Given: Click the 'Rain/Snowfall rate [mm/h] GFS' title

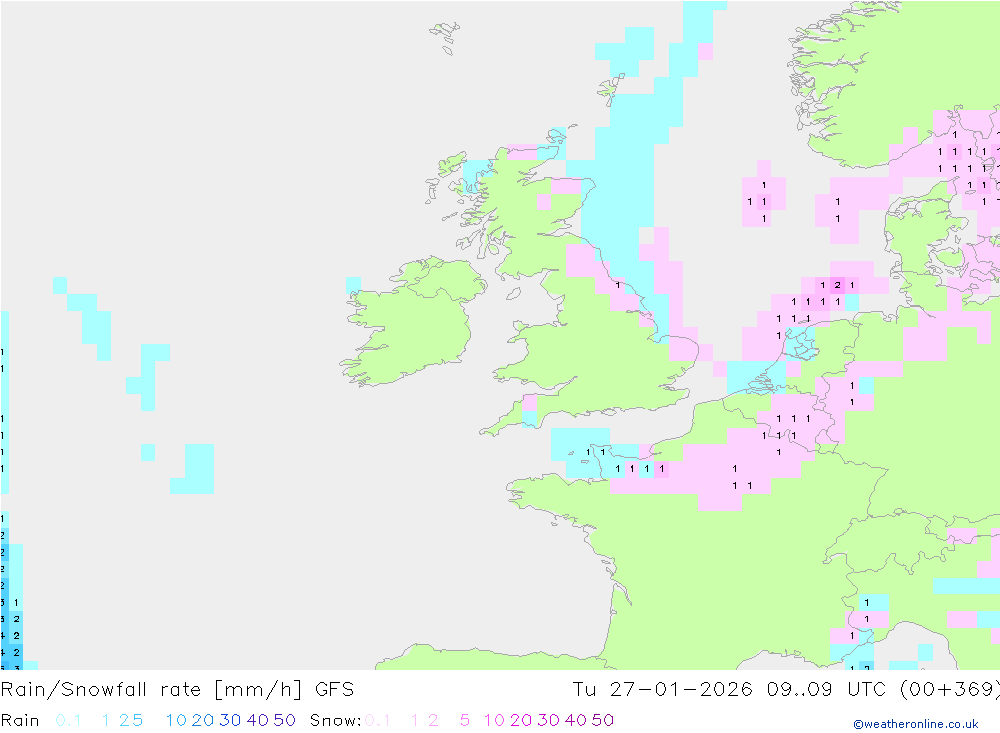Looking at the screenshot, I should click(177, 690).
